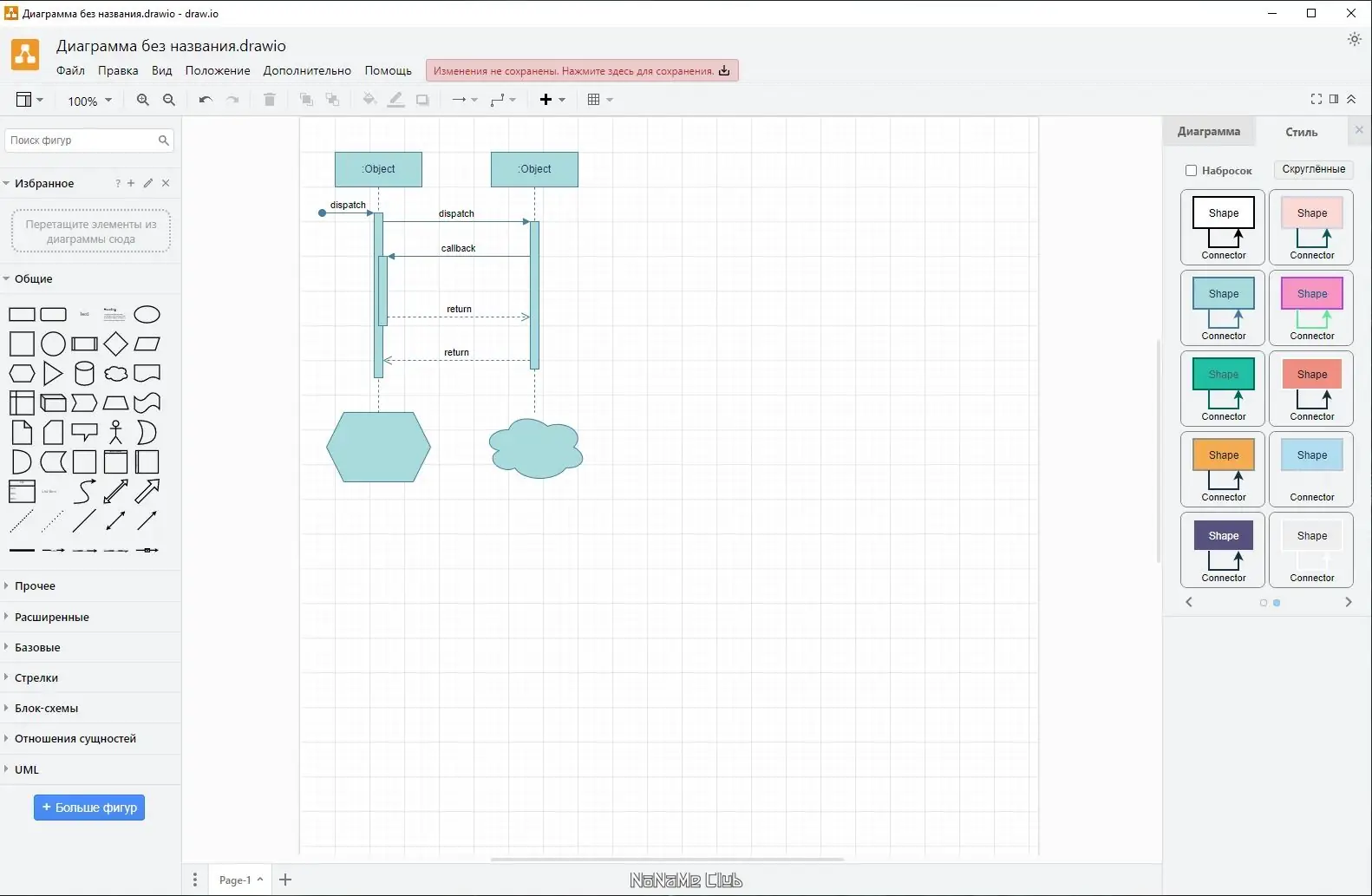Go to previous style page arrow
Image resolution: width=1372 pixels, height=896 pixels.
1189,602
